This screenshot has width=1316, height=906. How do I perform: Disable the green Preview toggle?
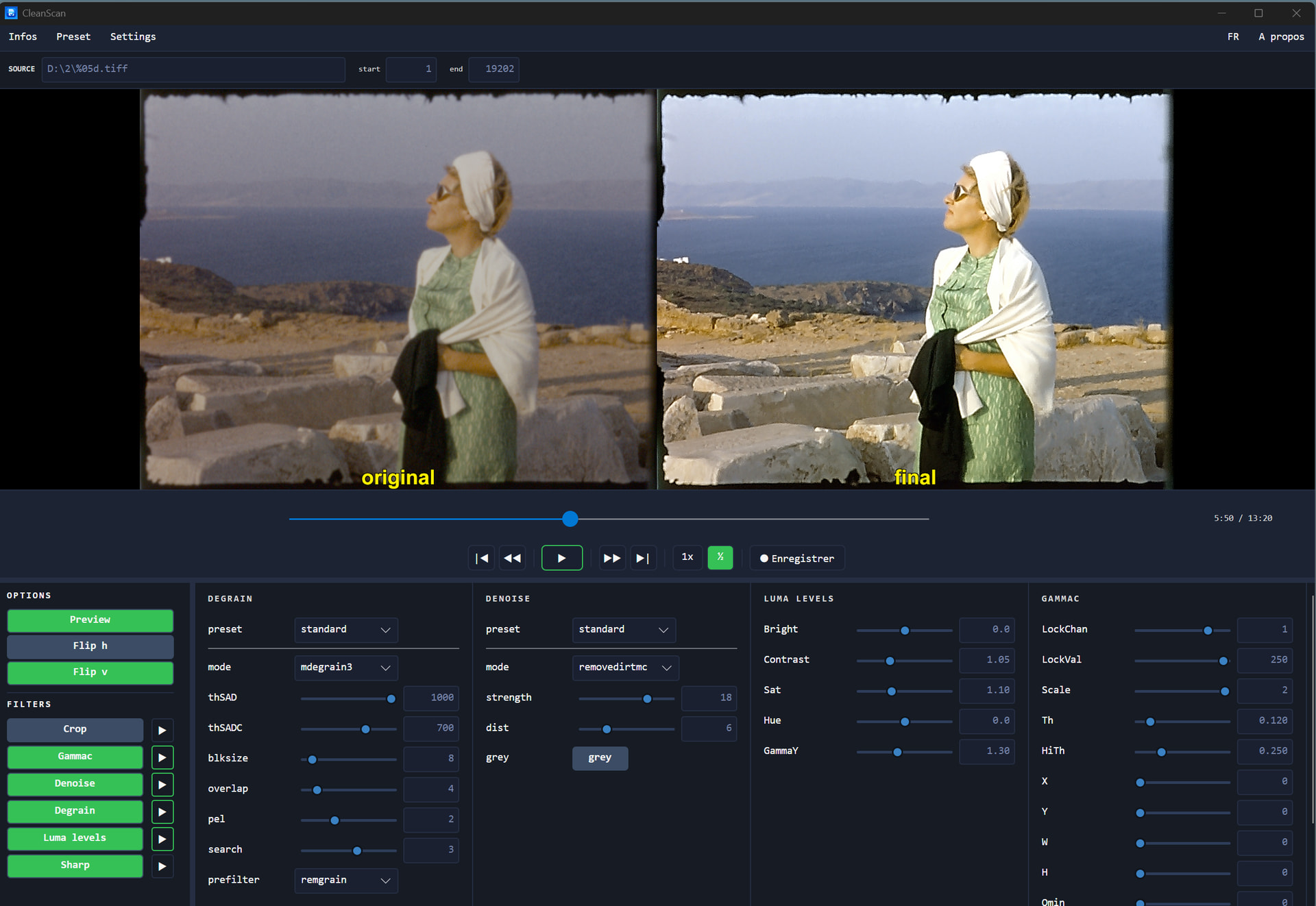tap(90, 620)
